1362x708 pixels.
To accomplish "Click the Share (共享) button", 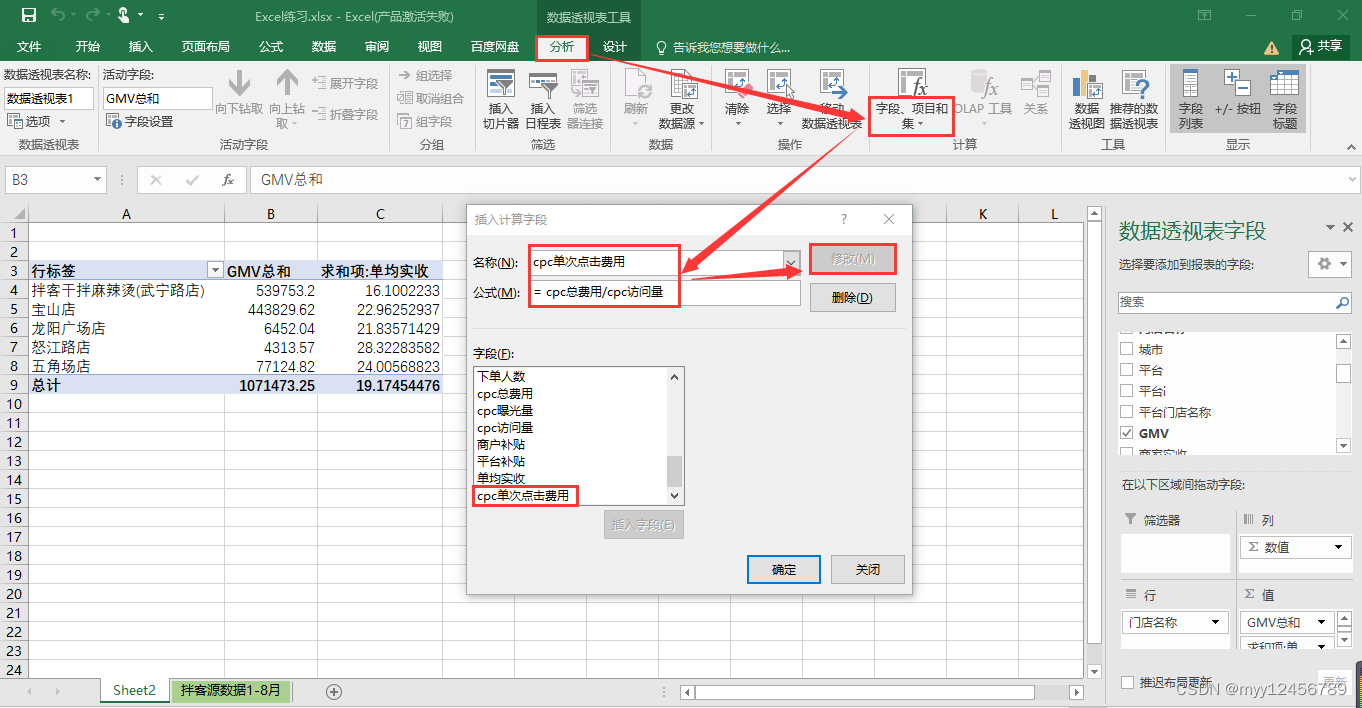I will [1321, 46].
